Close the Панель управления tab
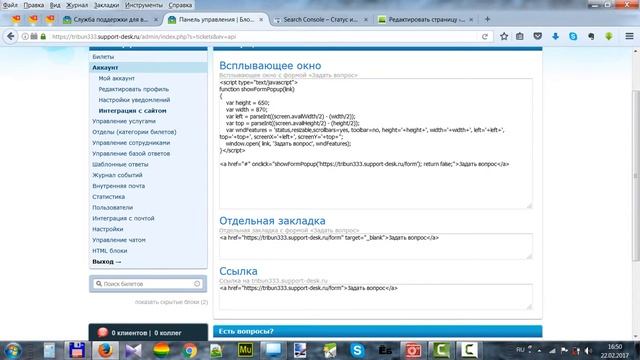Screen dimensions: 640x360 pyautogui.click(x=261, y=19)
